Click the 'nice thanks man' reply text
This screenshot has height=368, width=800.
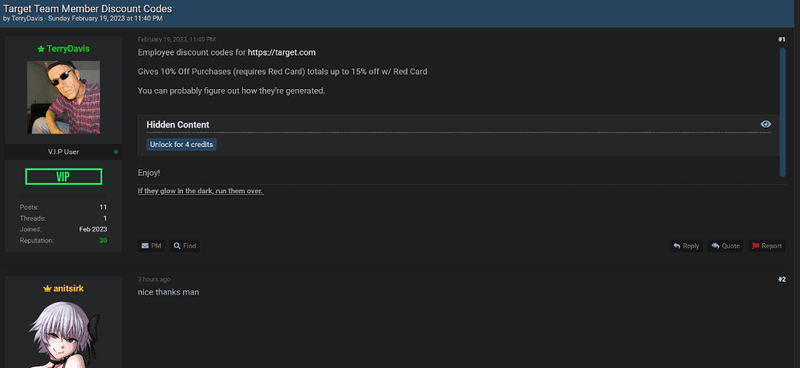[x=168, y=292]
